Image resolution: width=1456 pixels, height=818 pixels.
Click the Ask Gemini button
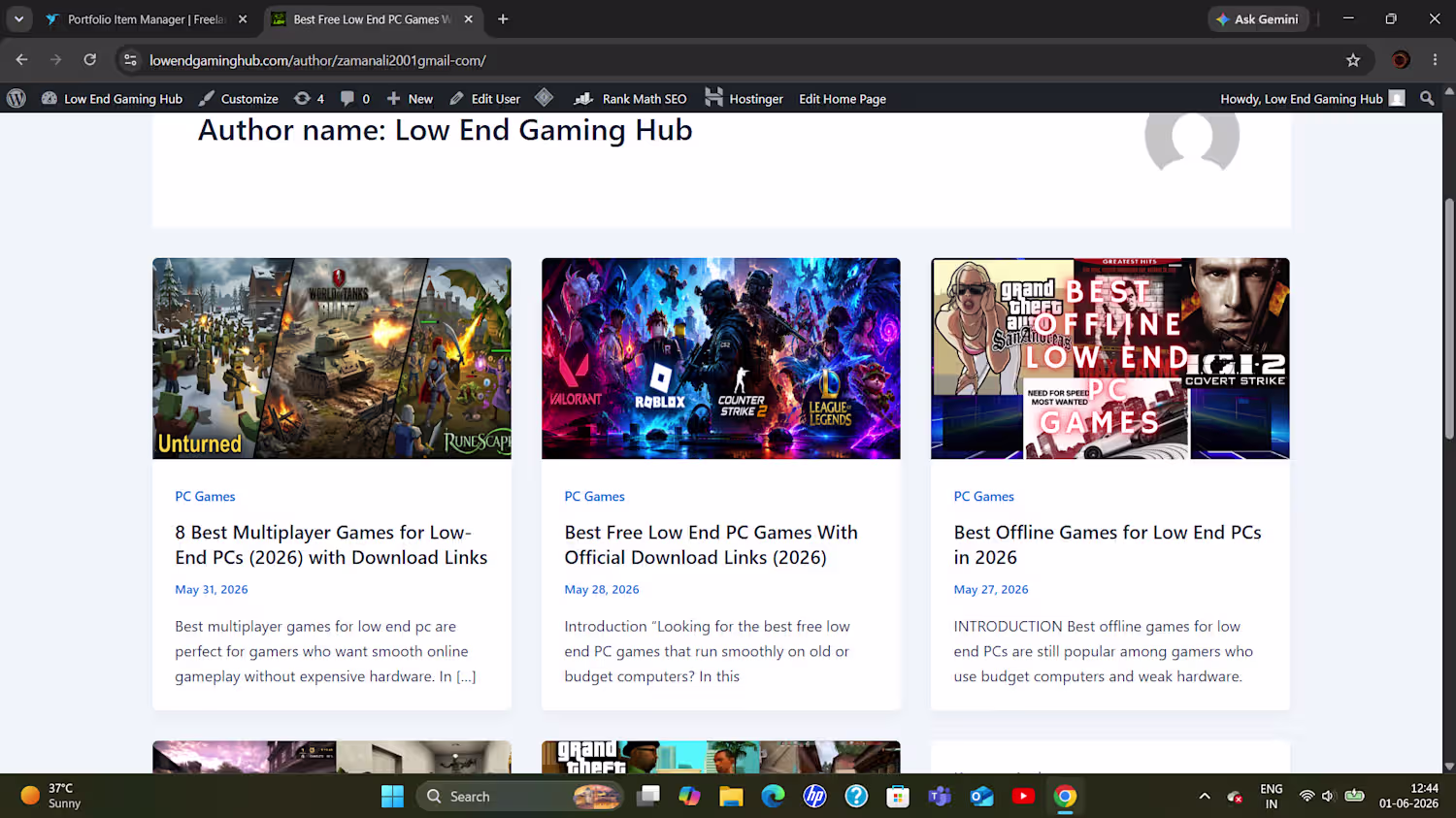pos(1258,19)
